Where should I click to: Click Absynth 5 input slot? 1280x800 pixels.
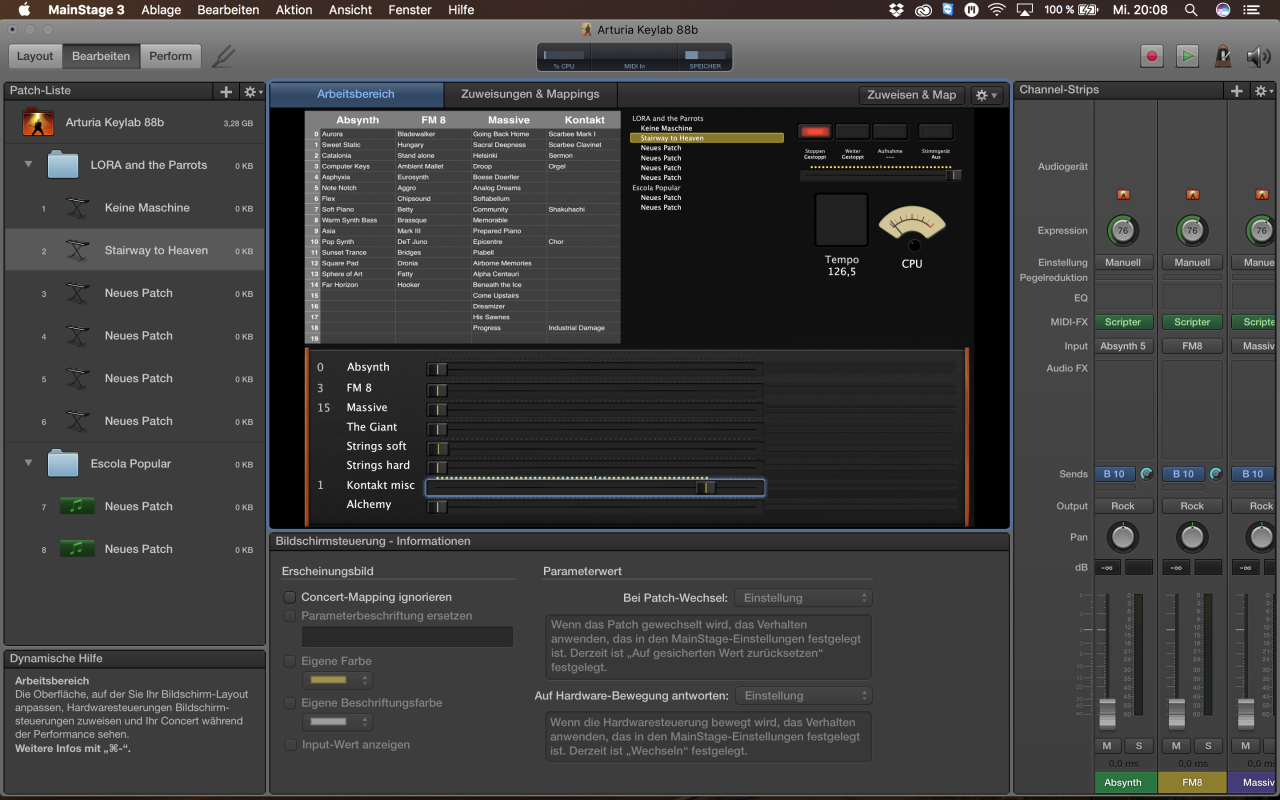coord(1123,346)
